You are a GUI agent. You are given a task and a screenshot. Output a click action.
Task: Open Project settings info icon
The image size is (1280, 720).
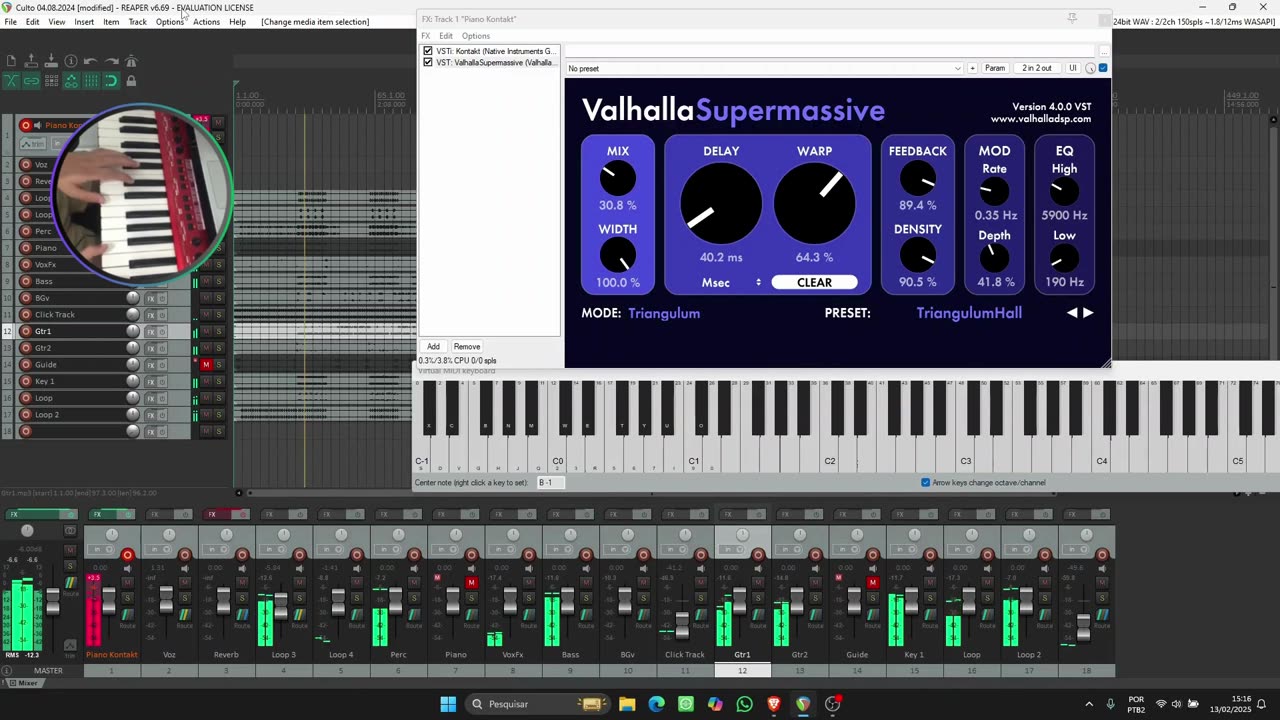click(x=71, y=61)
